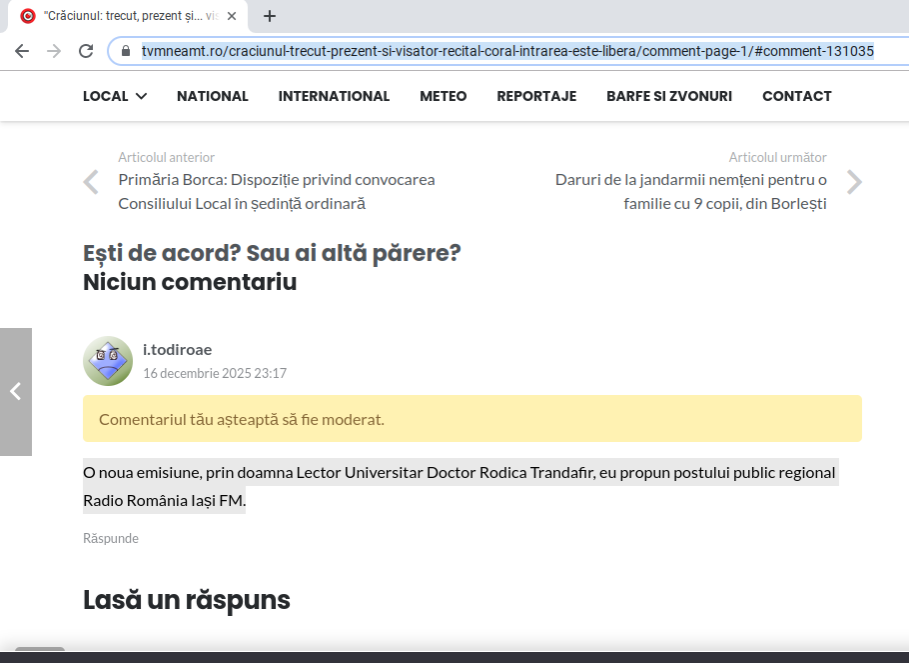Image resolution: width=909 pixels, height=663 pixels.
Task: Click the CONTACT menu link
Action: point(796,96)
